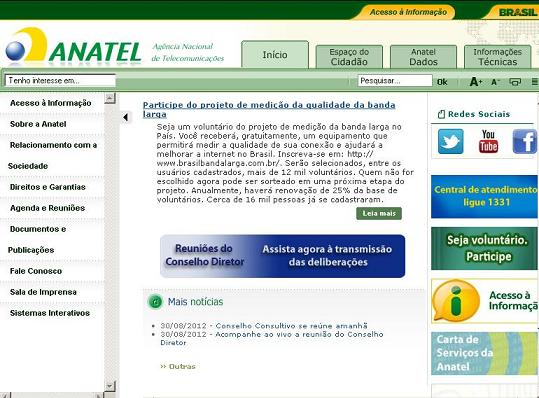Open Reuniões do Conselho Diretor banner
Image resolution: width=539 pixels, height=398 pixels.
(283, 256)
